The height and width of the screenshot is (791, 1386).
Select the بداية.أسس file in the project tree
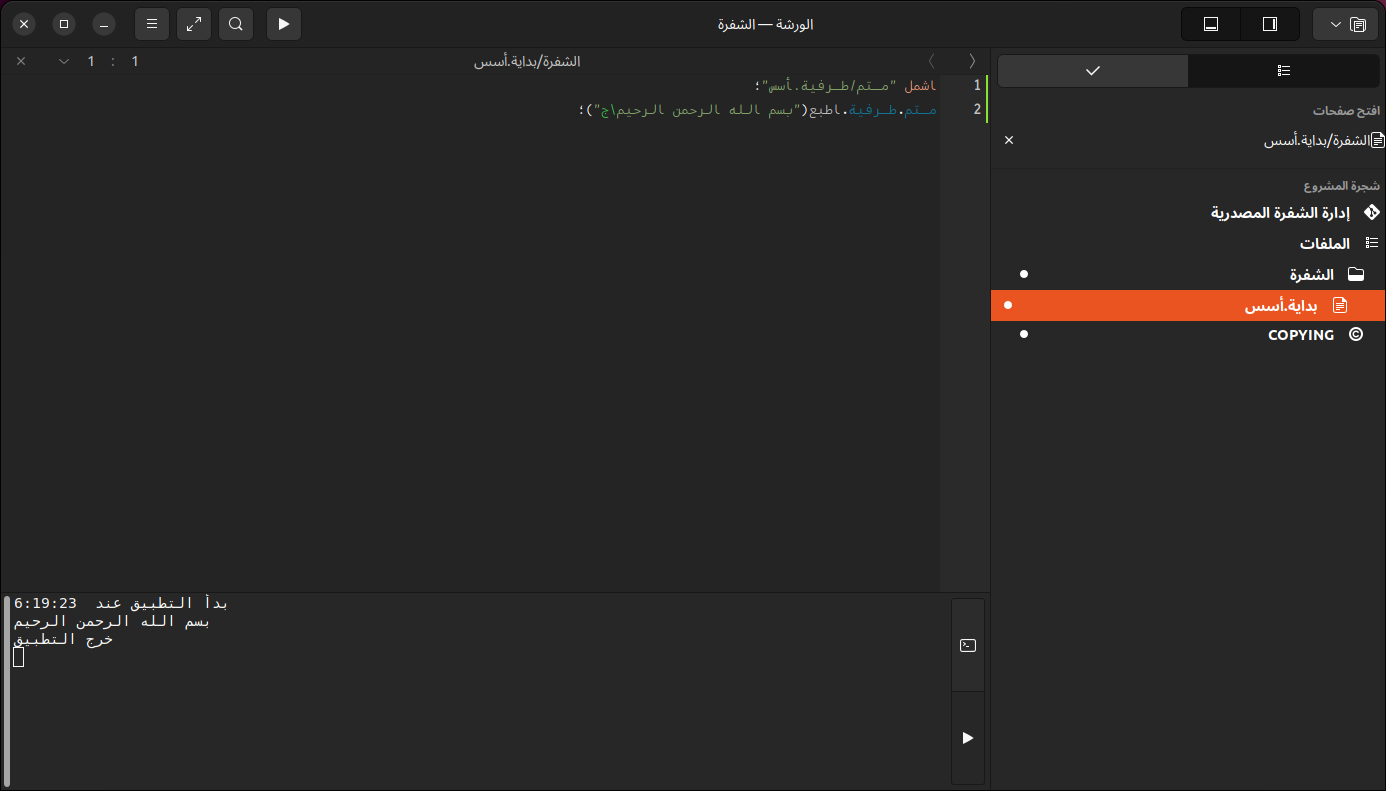(1280, 306)
